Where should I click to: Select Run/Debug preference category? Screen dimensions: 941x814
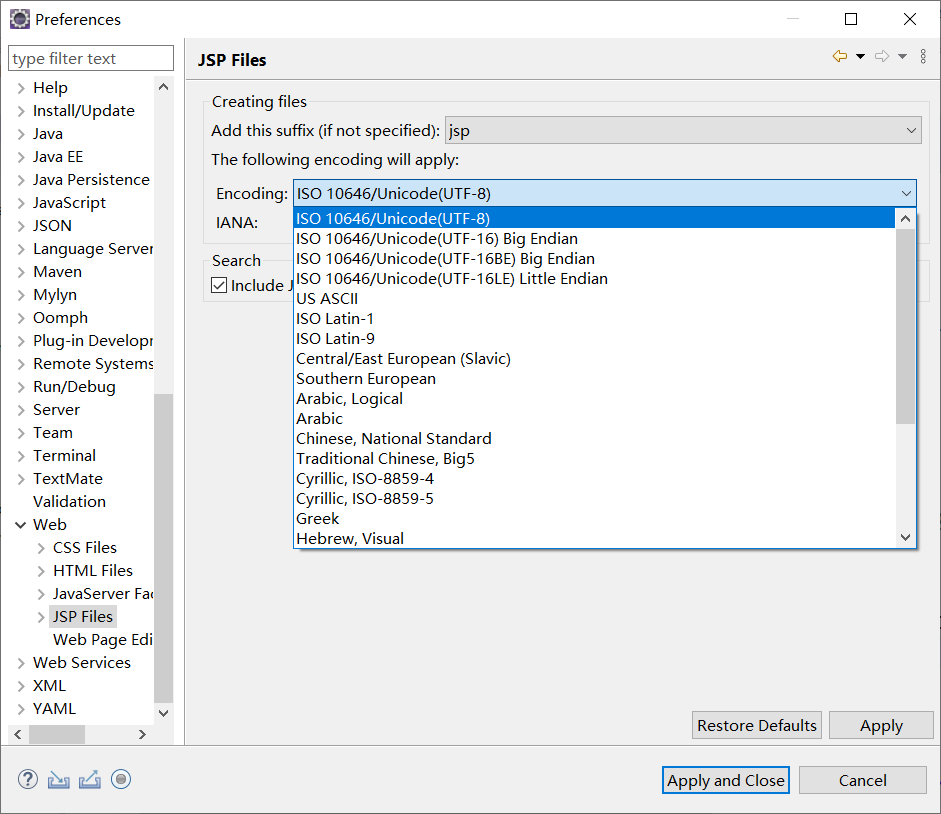coord(74,387)
